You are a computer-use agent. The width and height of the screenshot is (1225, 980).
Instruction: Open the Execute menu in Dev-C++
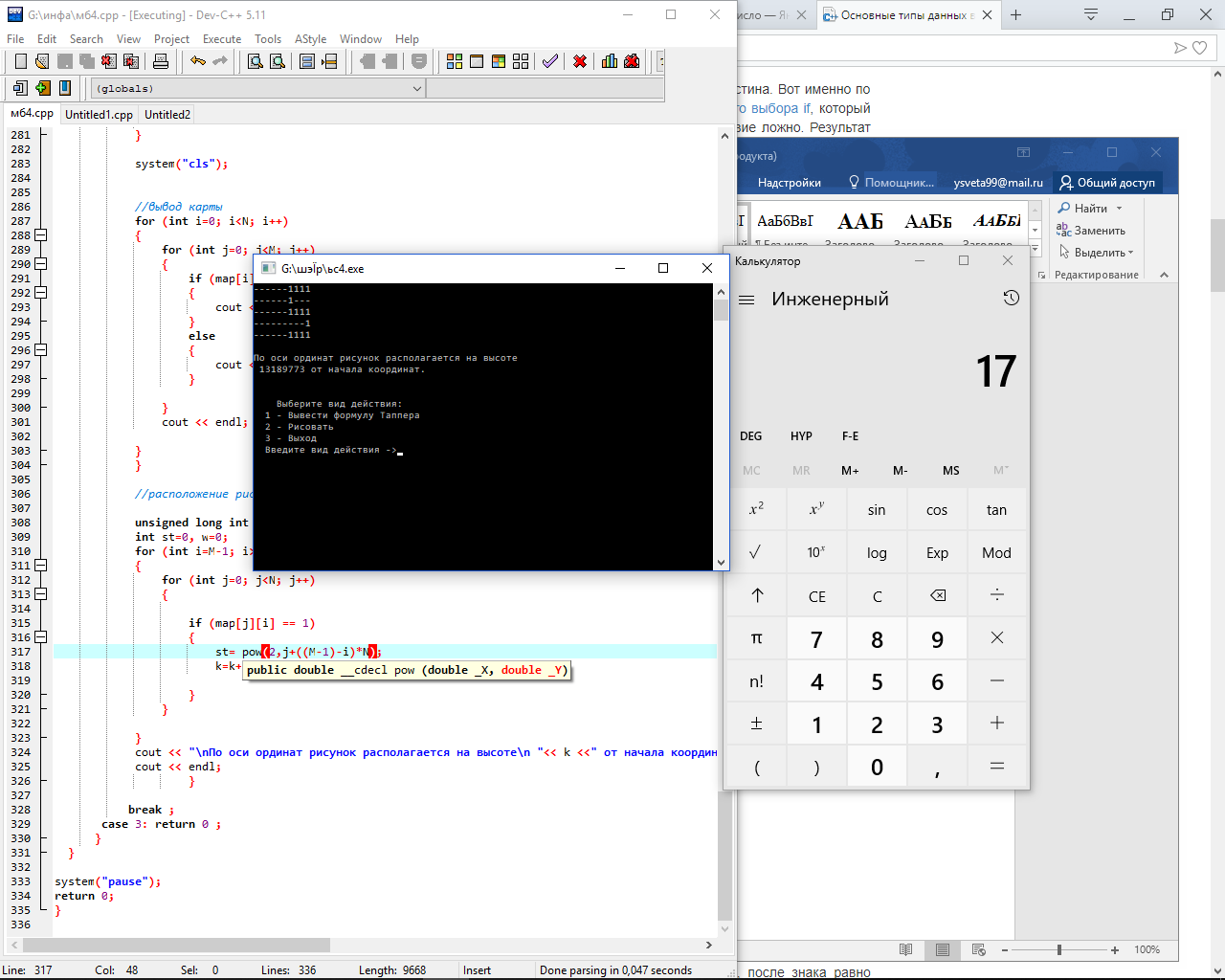(x=222, y=39)
